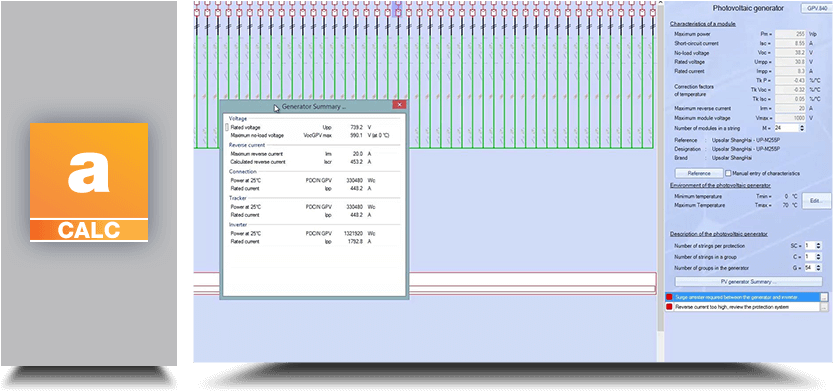
Task: Click the orange CALC application logo
Action: click(89, 182)
